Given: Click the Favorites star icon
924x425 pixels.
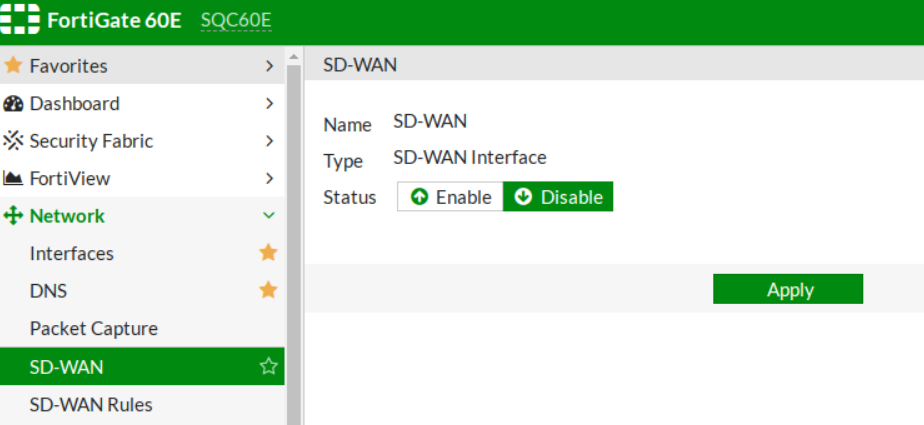Looking at the screenshot, I should coord(13,66).
